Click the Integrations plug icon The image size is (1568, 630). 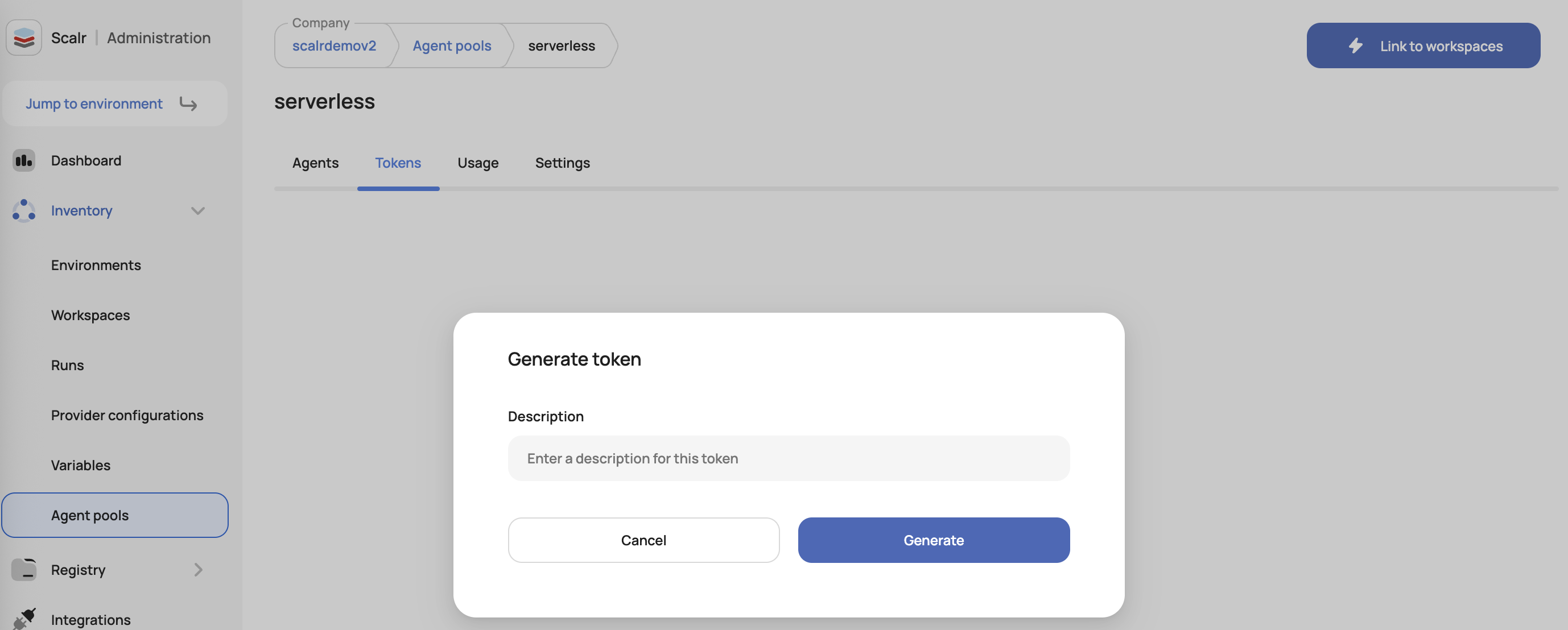(24, 619)
